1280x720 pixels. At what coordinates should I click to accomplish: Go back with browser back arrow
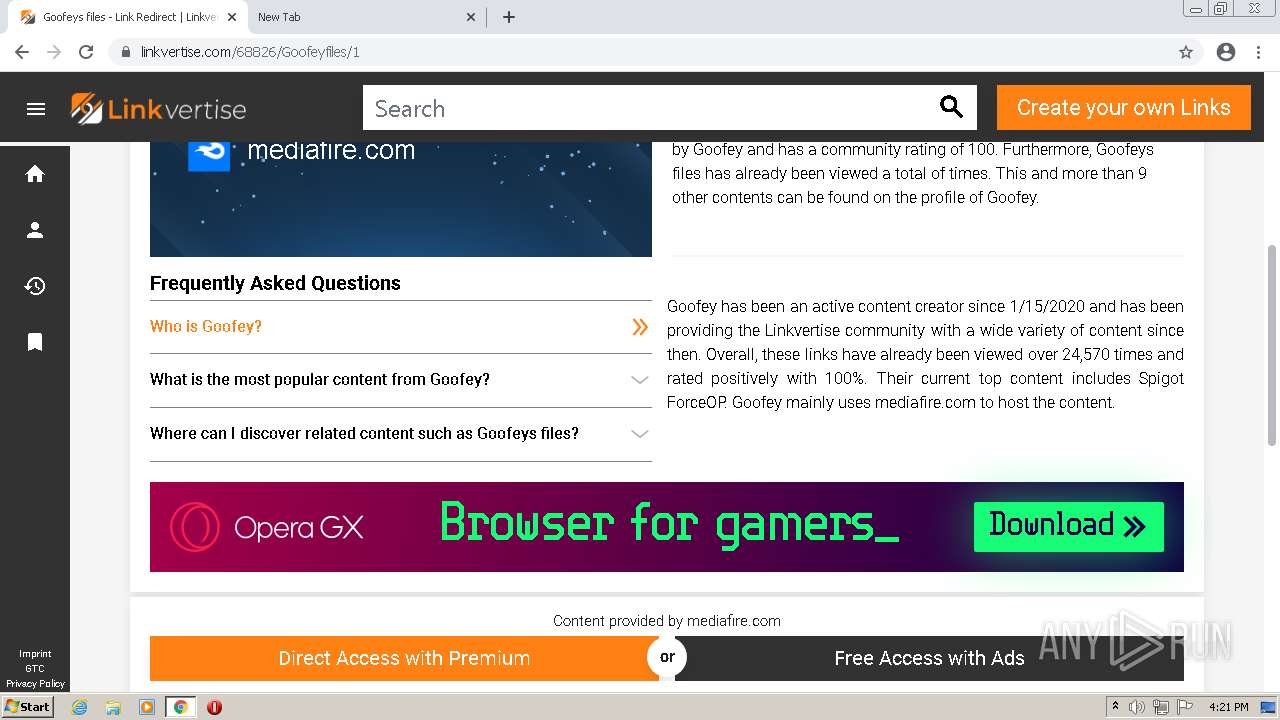click(x=22, y=52)
